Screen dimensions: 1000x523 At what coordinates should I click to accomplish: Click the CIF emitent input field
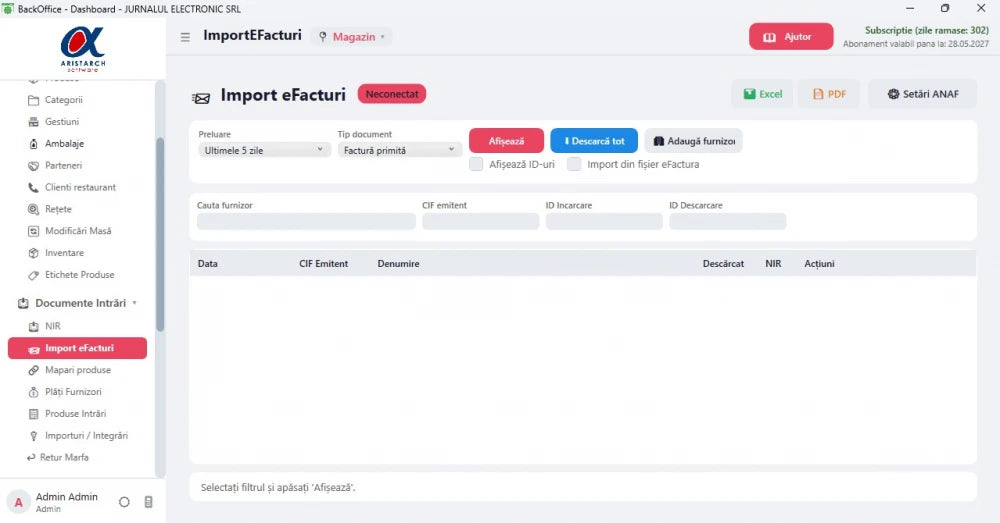pyautogui.click(x=480, y=222)
